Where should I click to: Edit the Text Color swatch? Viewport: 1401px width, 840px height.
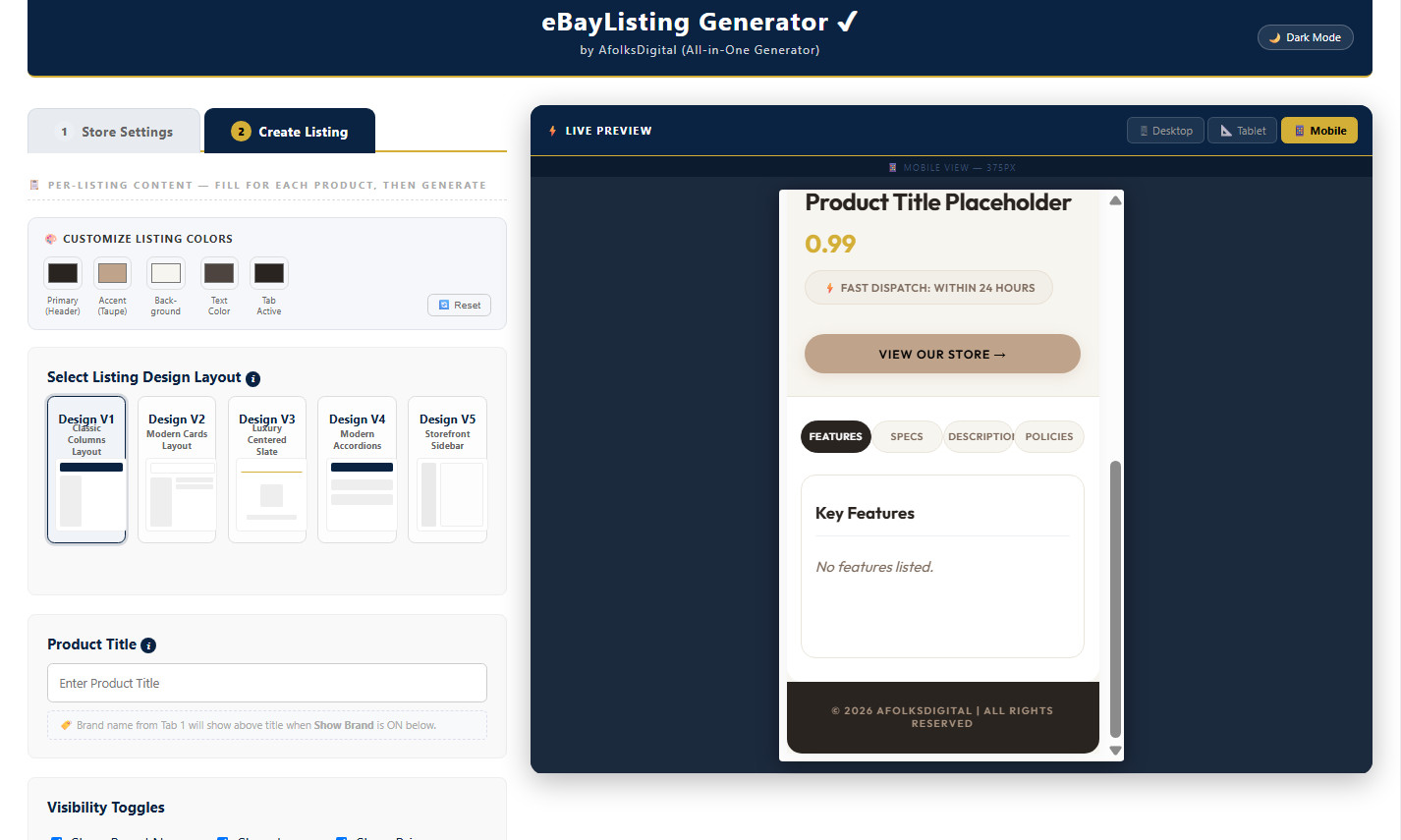tap(219, 273)
